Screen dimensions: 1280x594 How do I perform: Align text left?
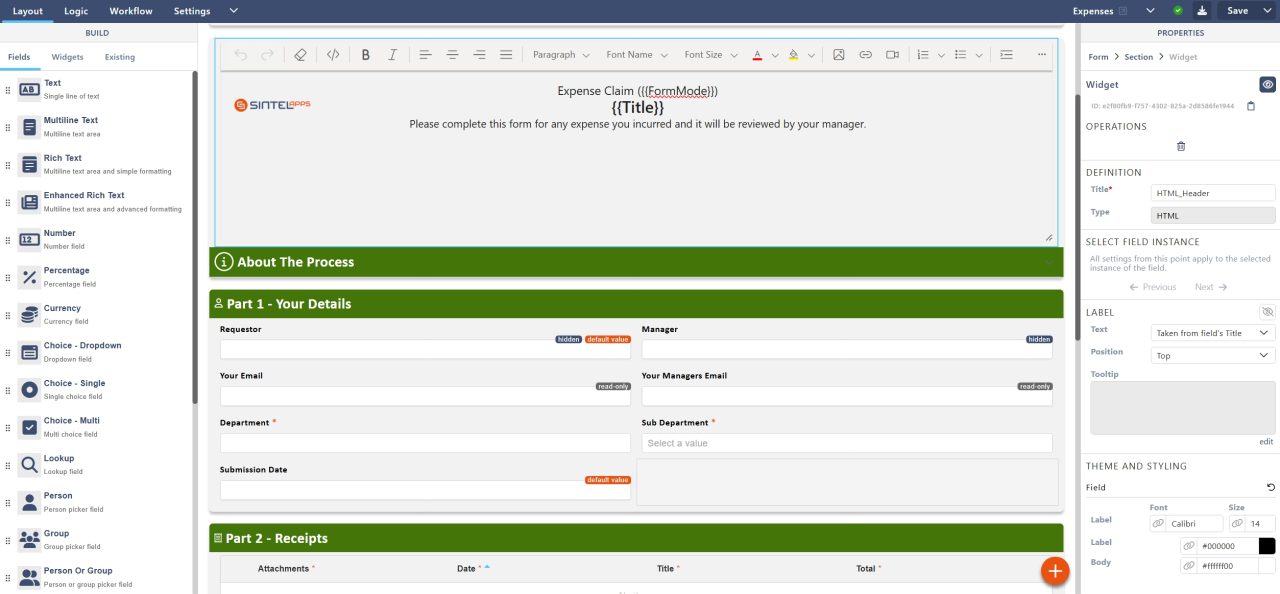(x=425, y=55)
